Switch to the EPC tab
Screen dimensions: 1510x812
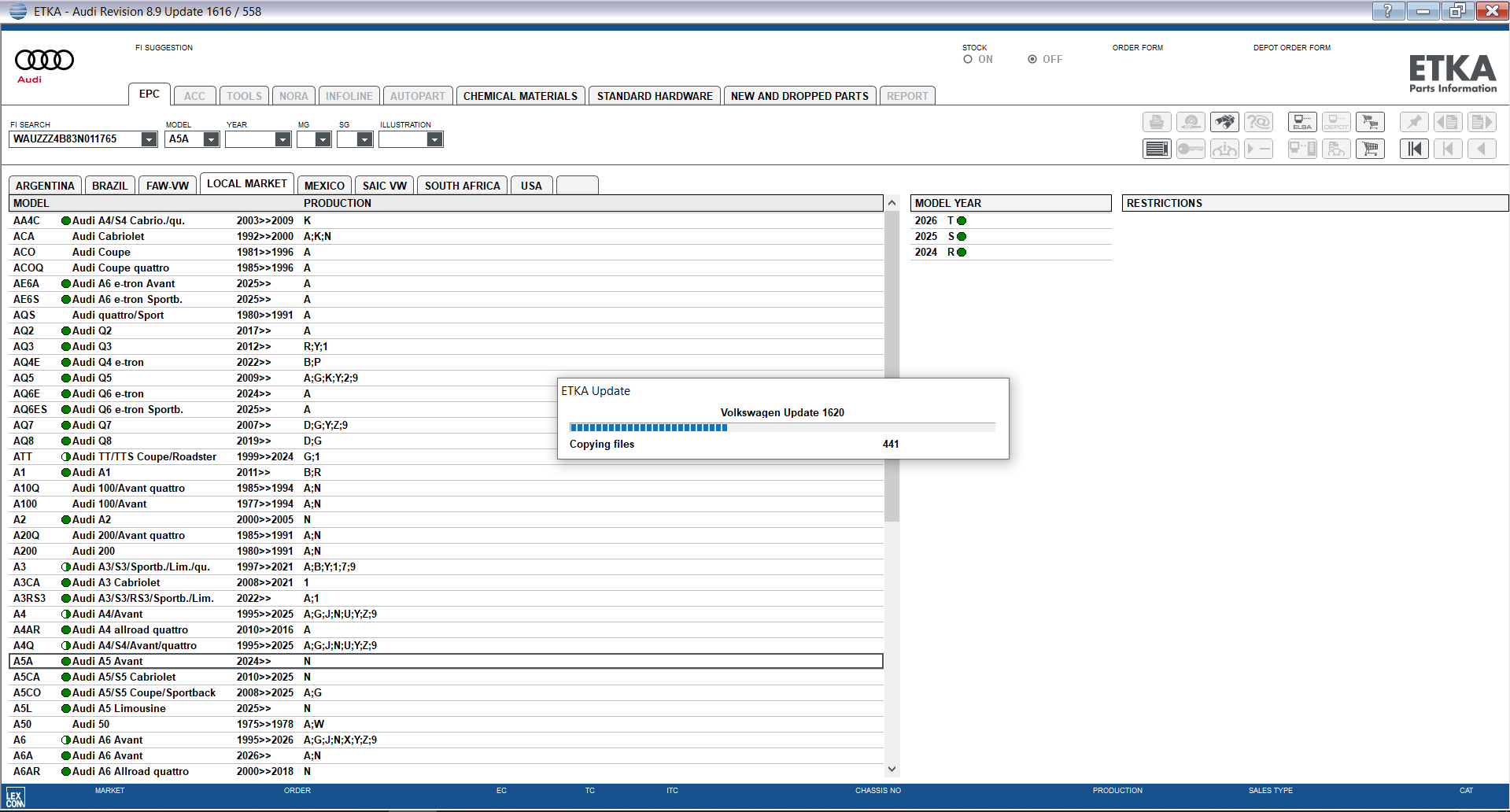pos(149,94)
